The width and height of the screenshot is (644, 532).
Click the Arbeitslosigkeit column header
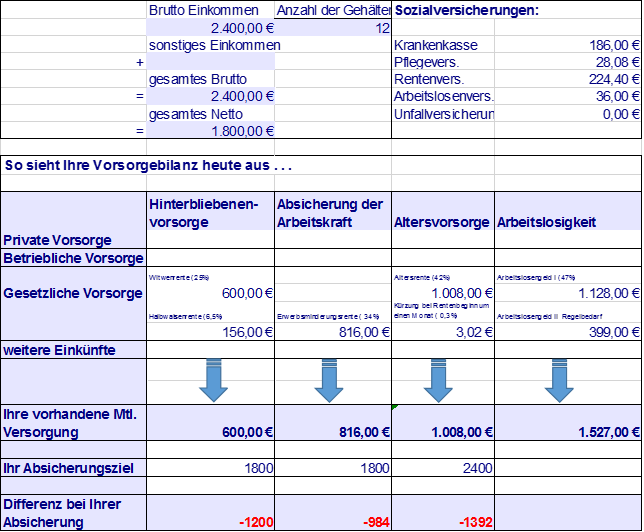[x=546, y=222]
